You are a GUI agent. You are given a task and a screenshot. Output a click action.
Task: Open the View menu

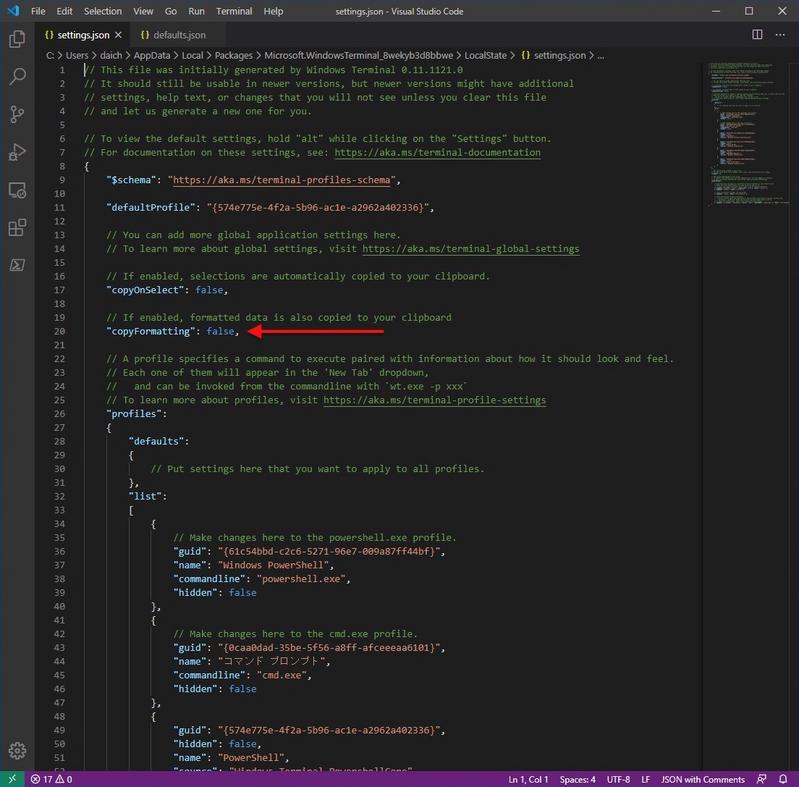coord(143,11)
